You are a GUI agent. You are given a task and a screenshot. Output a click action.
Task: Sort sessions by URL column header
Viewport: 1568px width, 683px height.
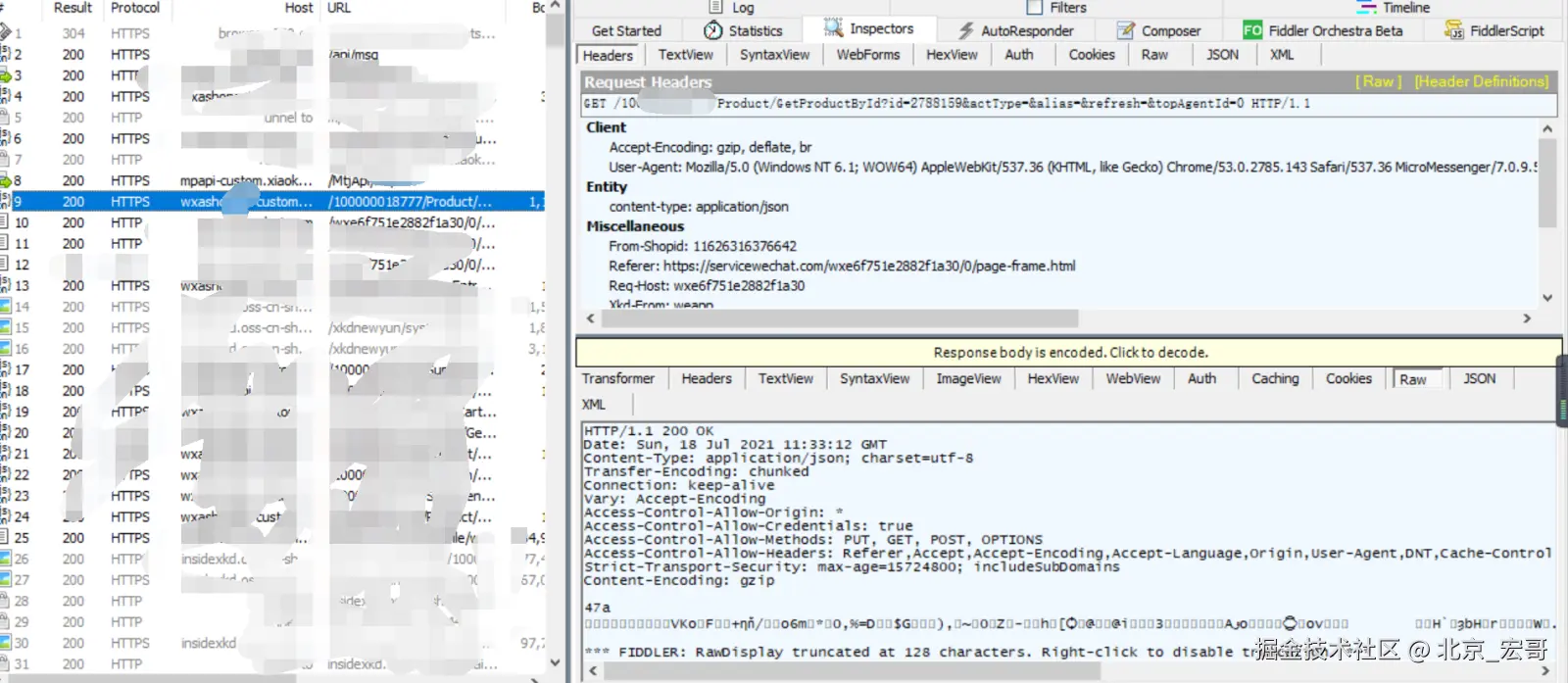click(339, 8)
